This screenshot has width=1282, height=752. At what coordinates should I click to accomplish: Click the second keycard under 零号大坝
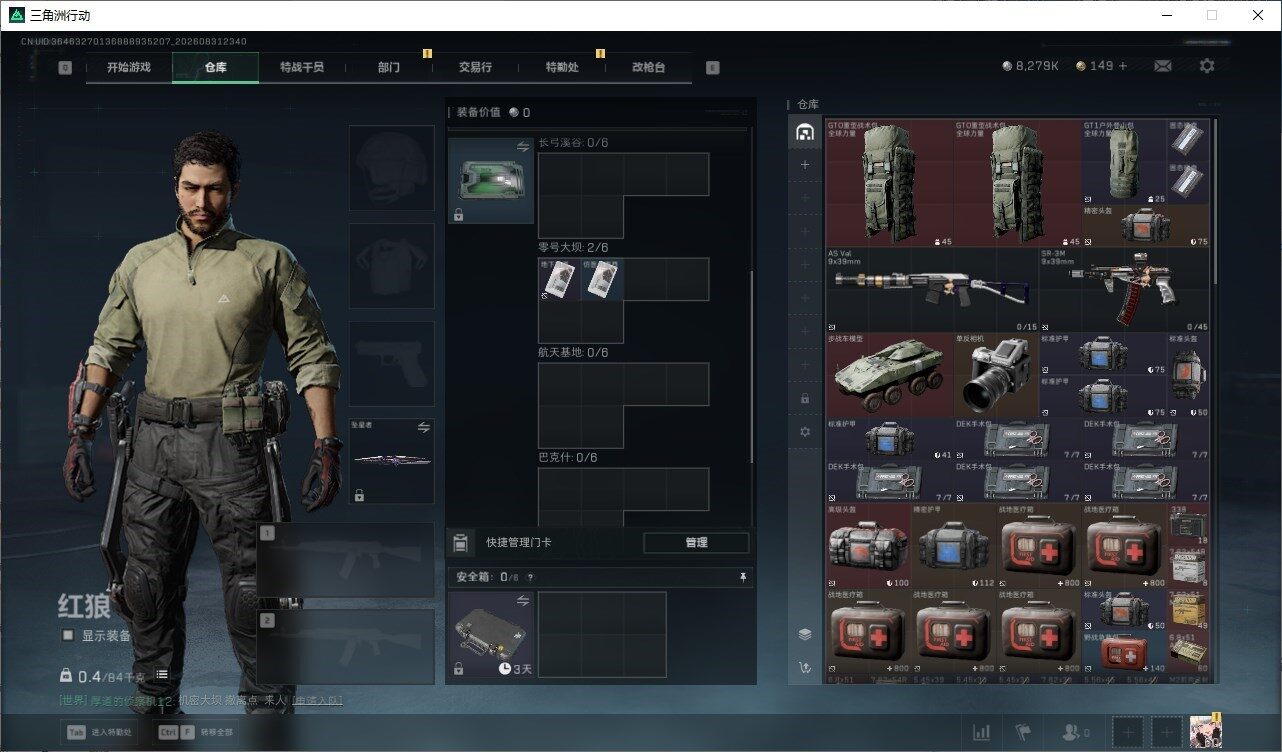[x=603, y=280]
